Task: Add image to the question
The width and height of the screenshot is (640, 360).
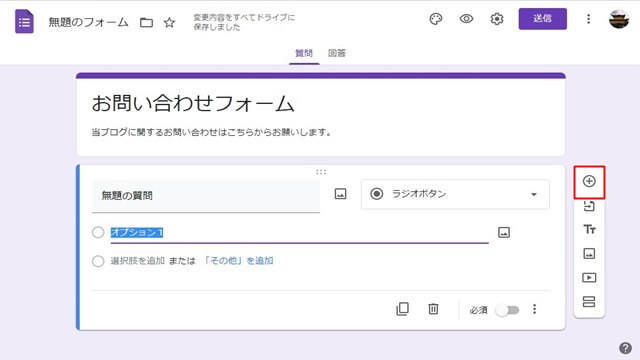Action: (x=340, y=193)
